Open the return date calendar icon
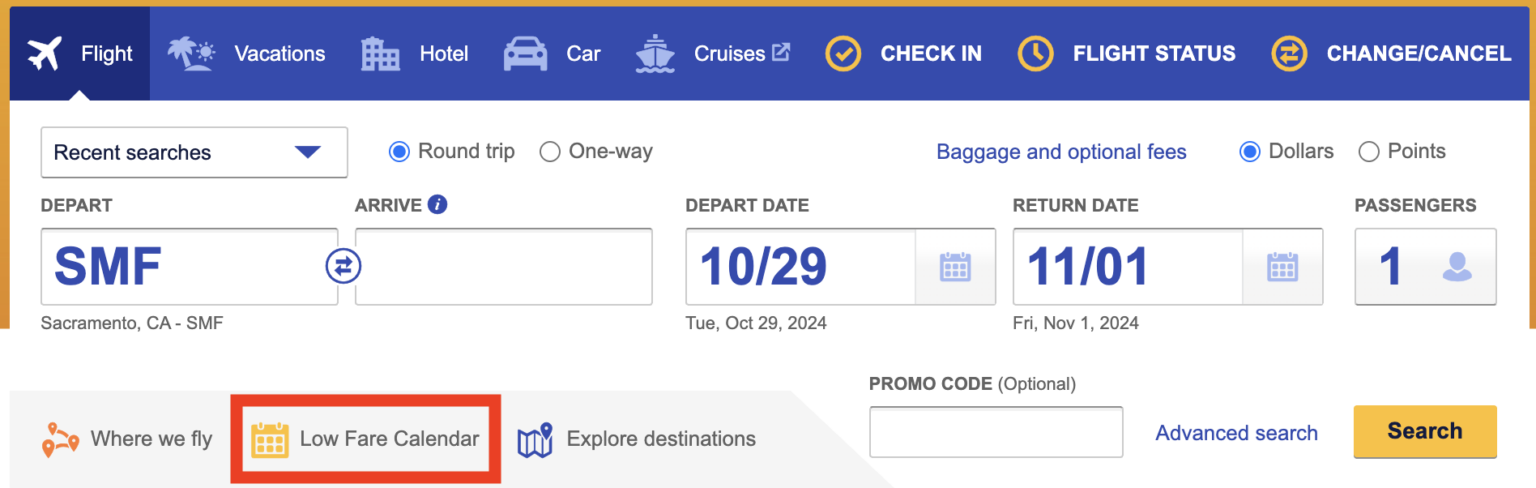Screen dimensions: 1536x488 coord(1282,266)
